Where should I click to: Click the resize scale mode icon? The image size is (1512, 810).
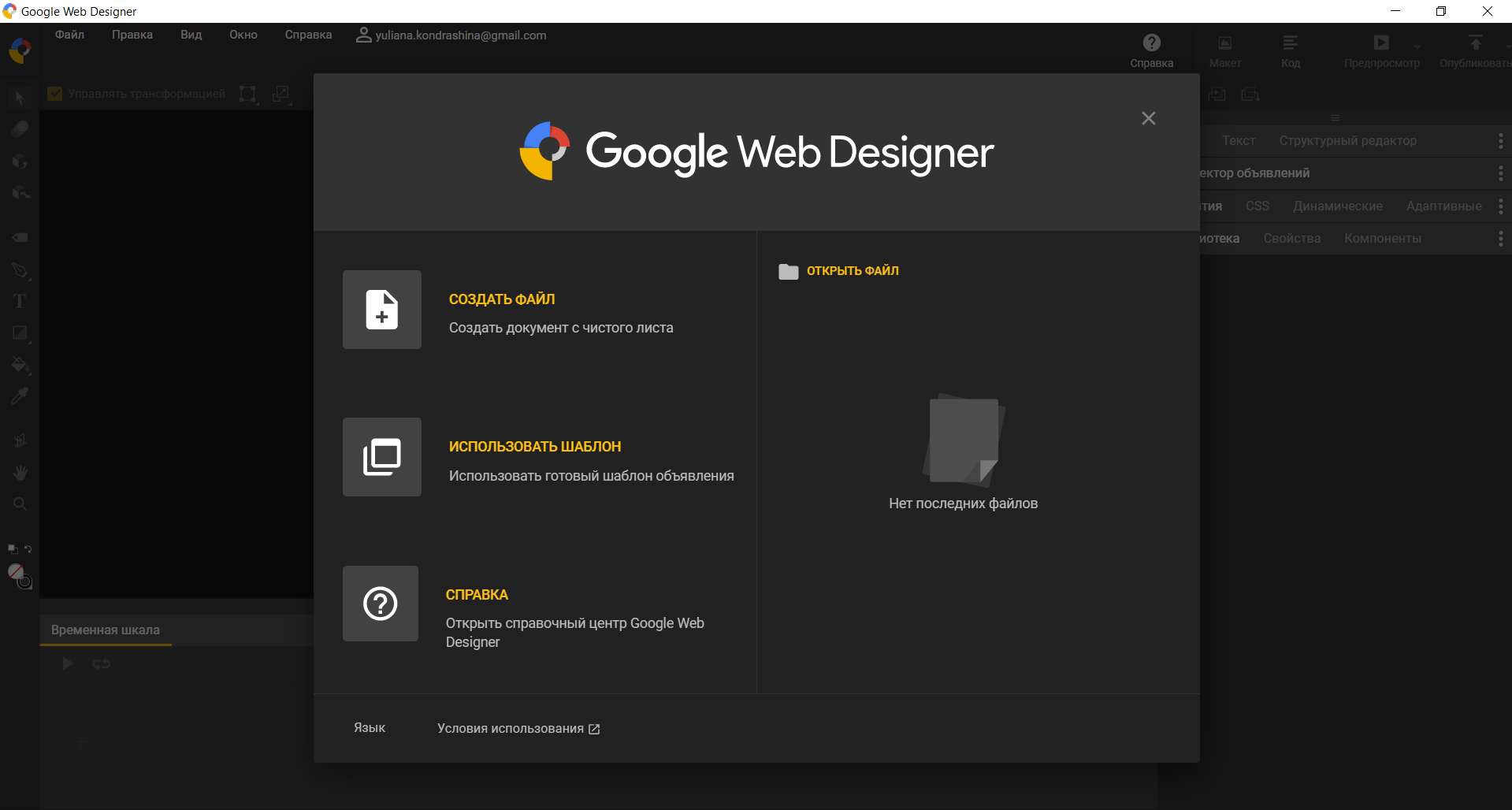pyautogui.click(x=281, y=94)
